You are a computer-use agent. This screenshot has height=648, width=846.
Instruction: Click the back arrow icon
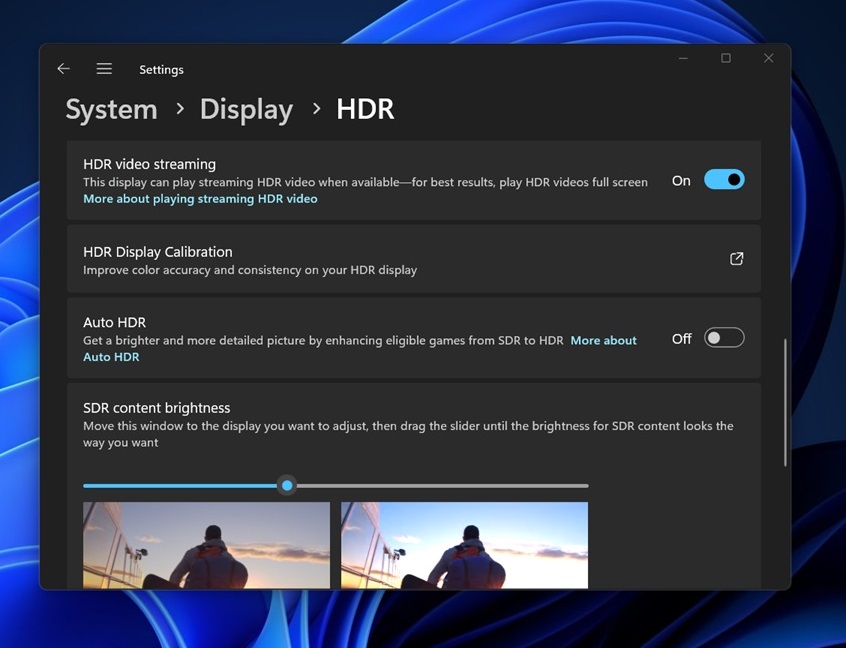[x=63, y=68]
